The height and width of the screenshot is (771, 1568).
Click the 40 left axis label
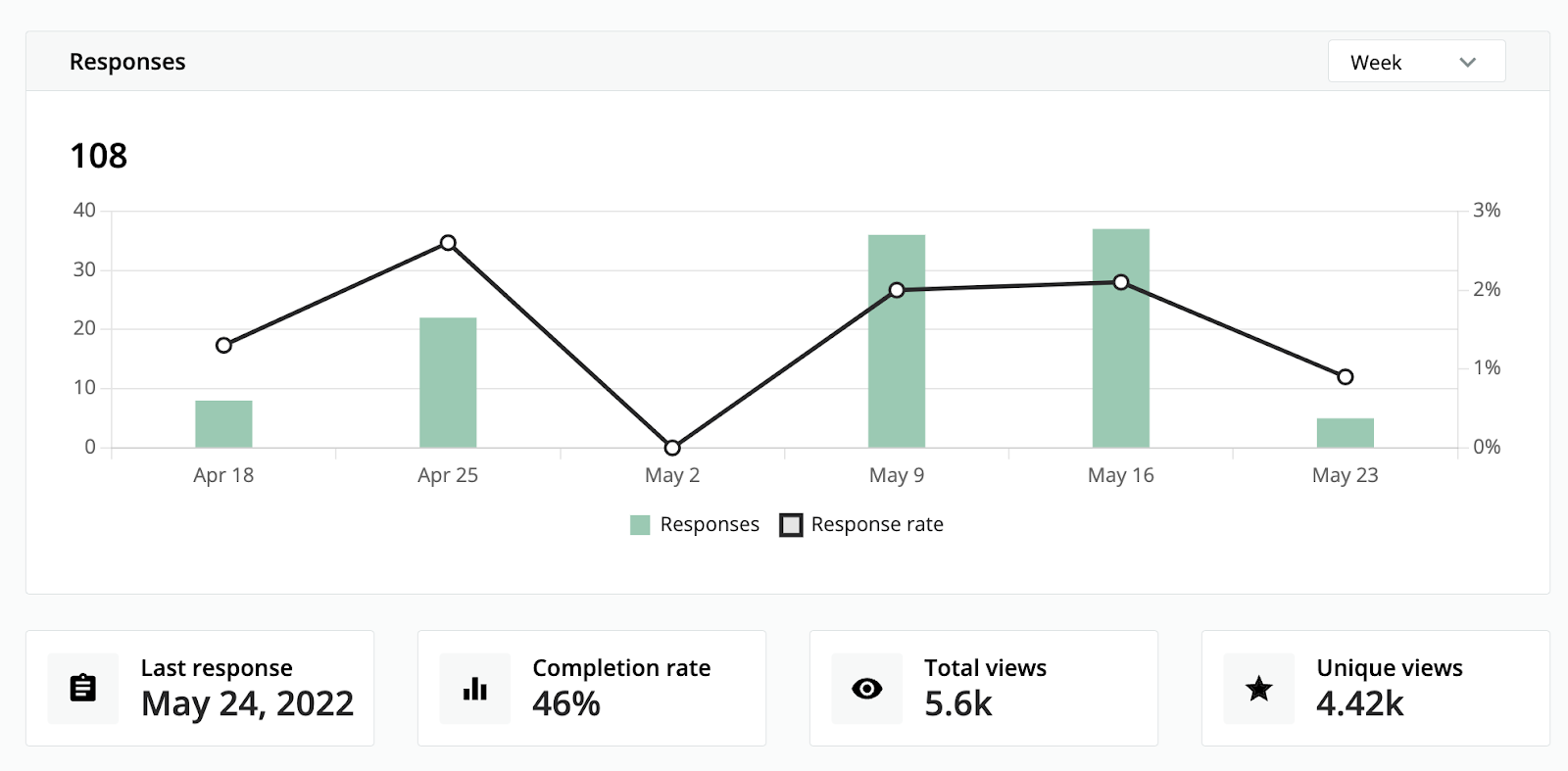(84, 210)
